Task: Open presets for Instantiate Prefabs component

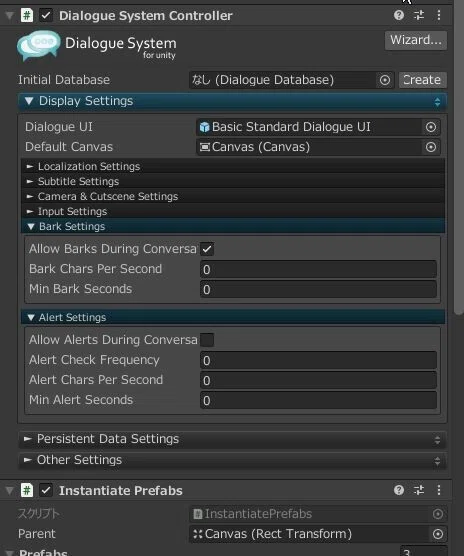Action: point(419,490)
